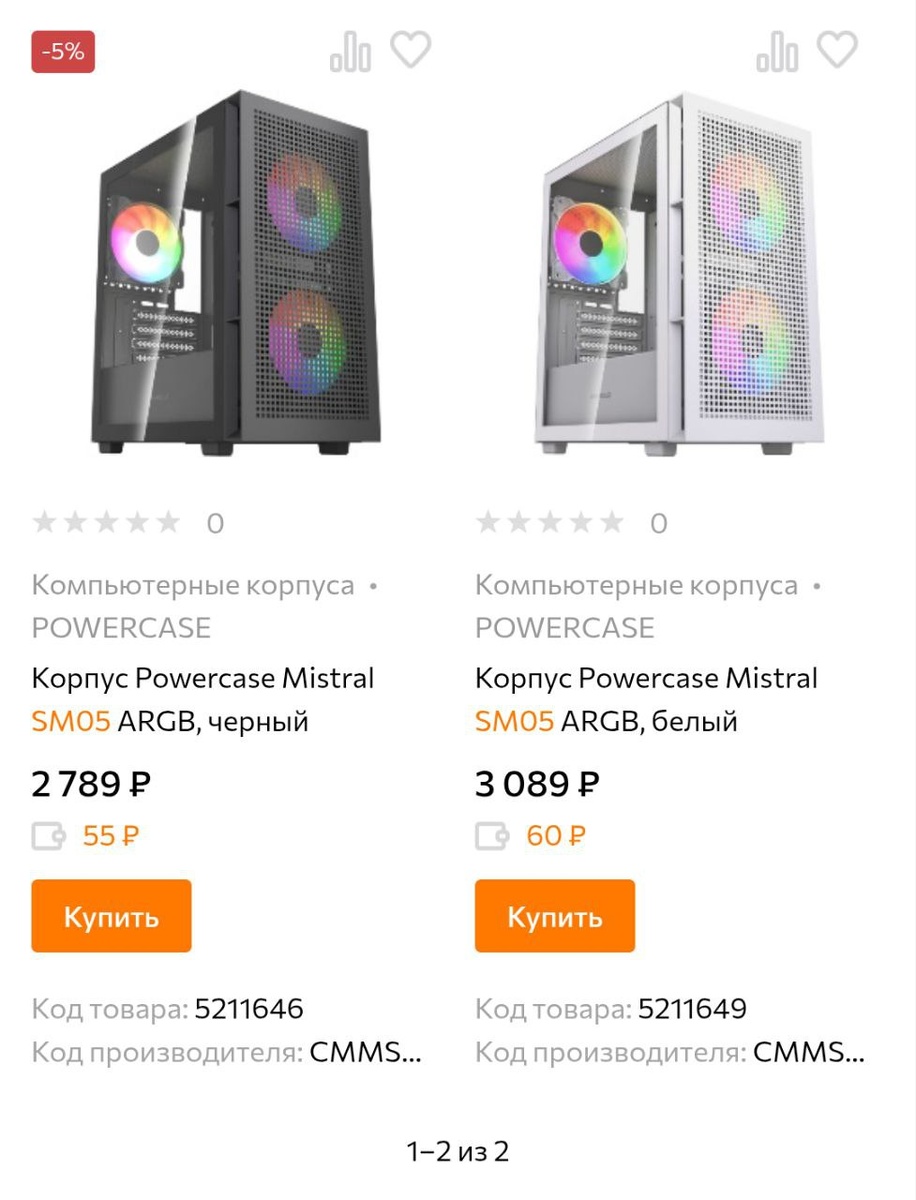Click bonus wallet icon next to 60 ₽
Screen dimensions: 916x1200
492,835
